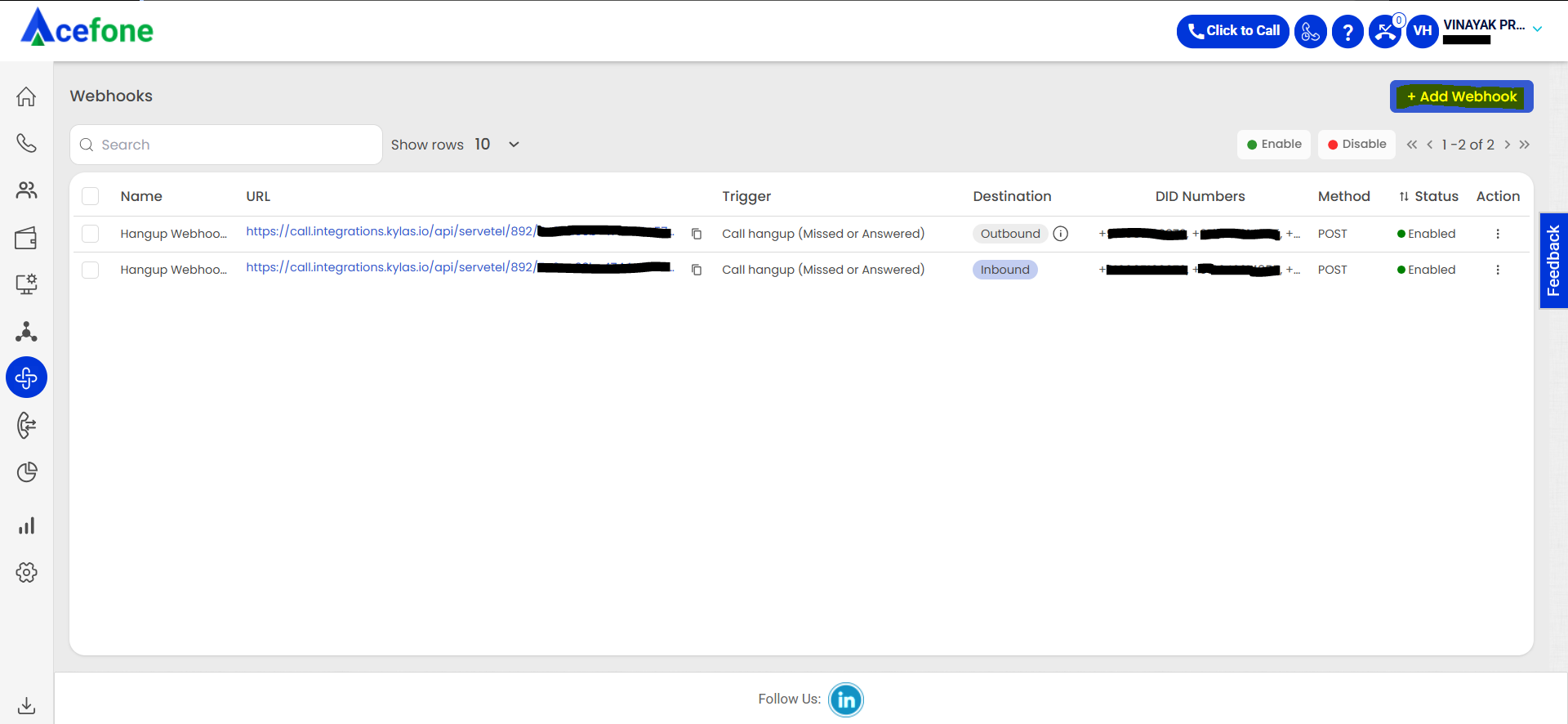1568x724 pixels.
Task: Open the help question mark icon
Action: click(x=1347, y=32)
